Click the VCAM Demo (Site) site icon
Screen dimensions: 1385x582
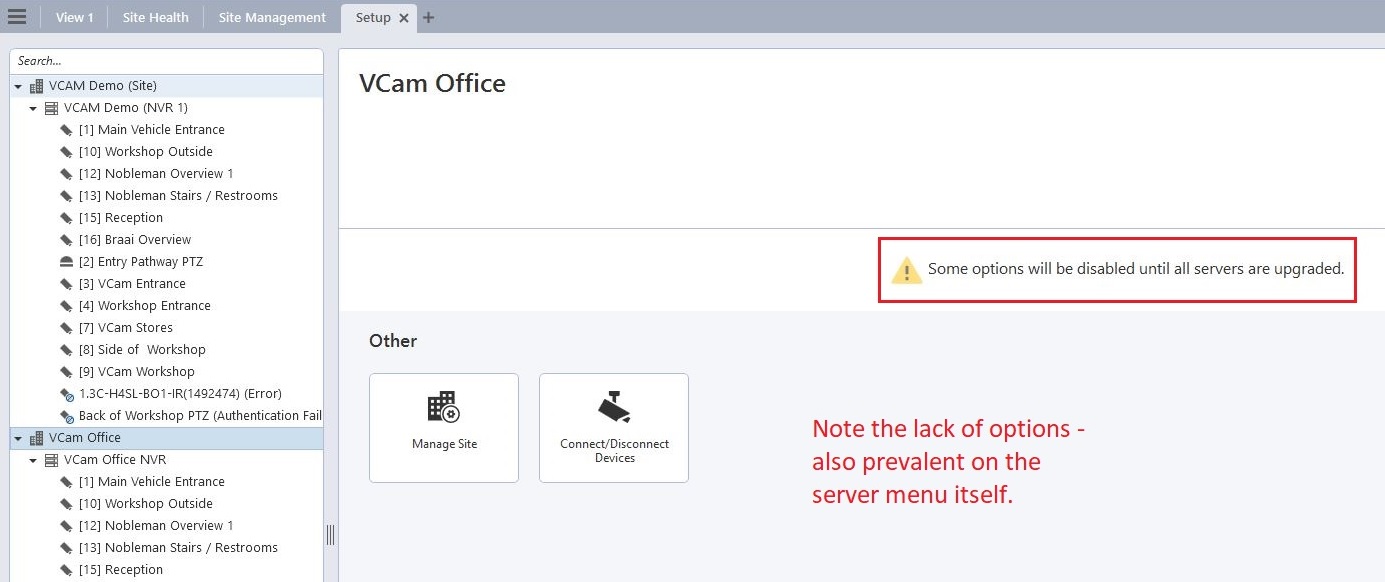pyautogui.click(x=37, y=86)
